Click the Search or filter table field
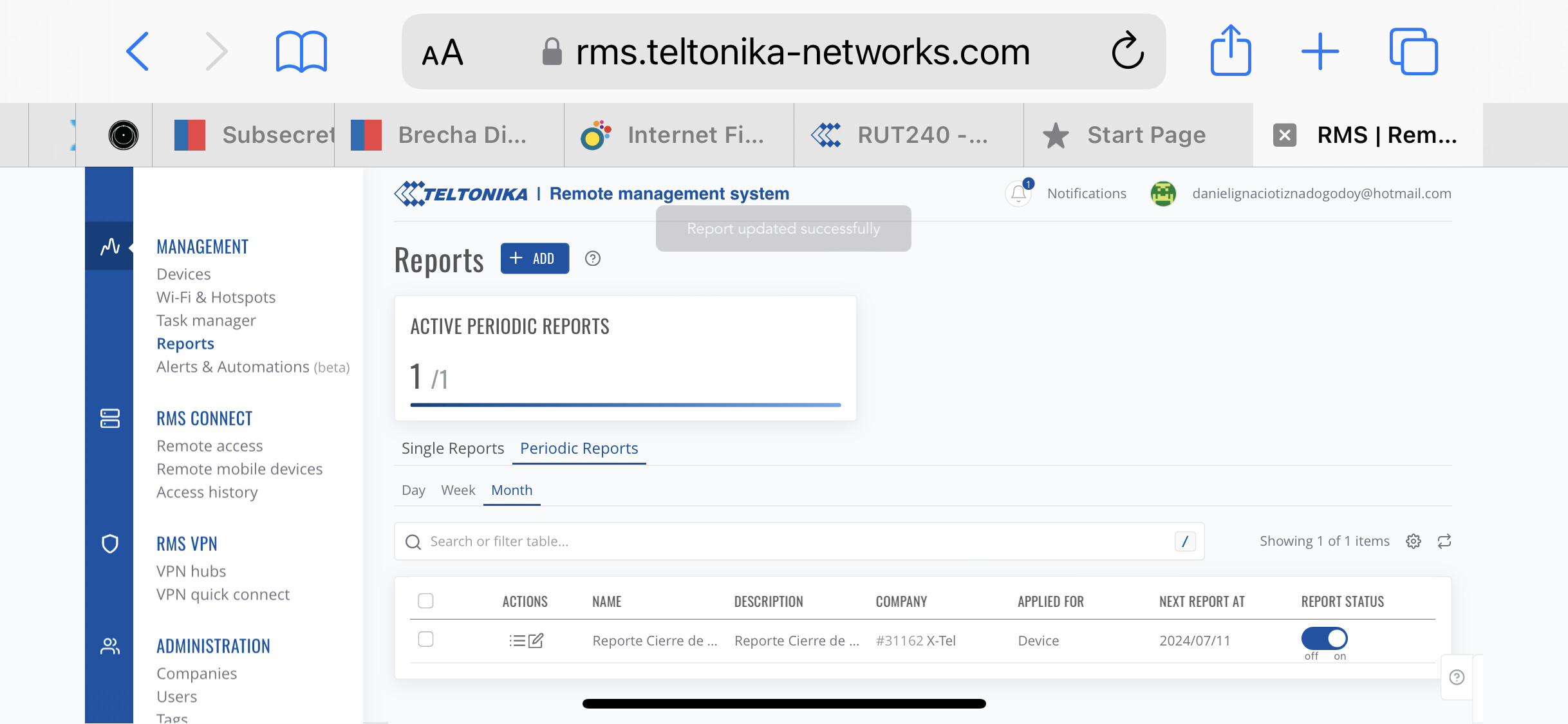The width and height of the screenshot is (1568, 724). click(x=799, y=541)
